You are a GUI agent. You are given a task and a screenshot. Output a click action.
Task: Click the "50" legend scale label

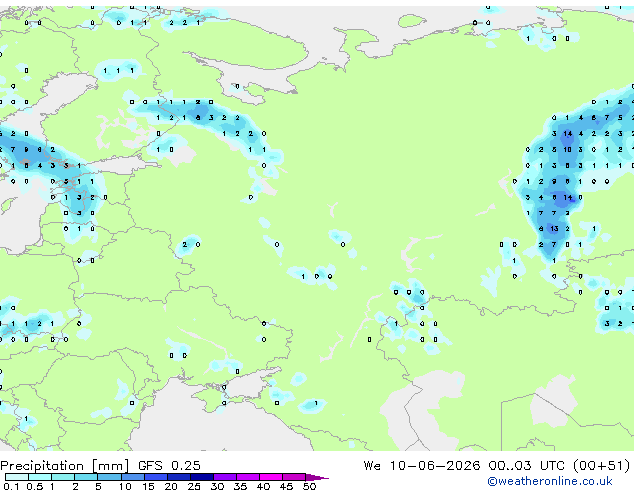tap(309, 486)
